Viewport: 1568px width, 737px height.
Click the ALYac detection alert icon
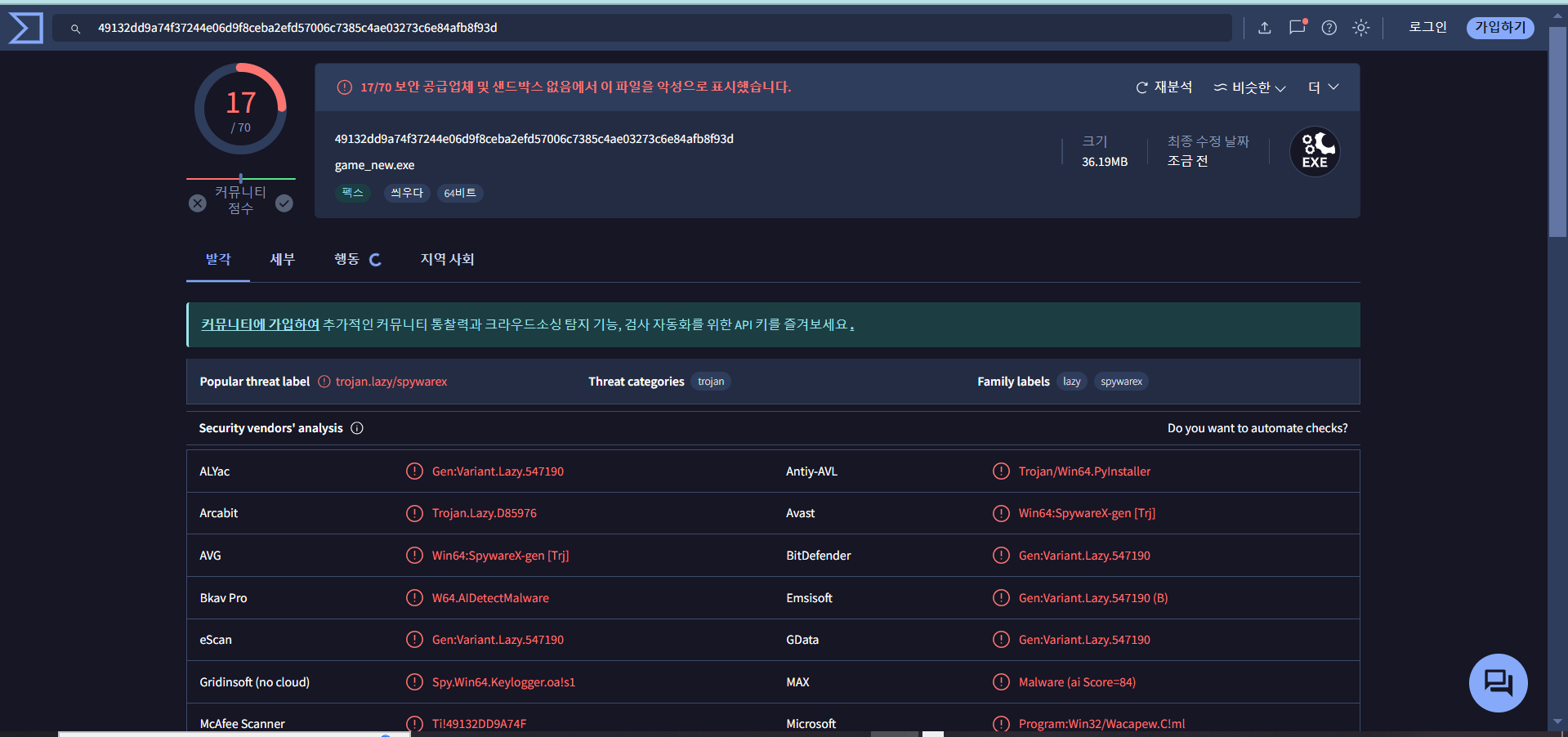tap(414, 471)
